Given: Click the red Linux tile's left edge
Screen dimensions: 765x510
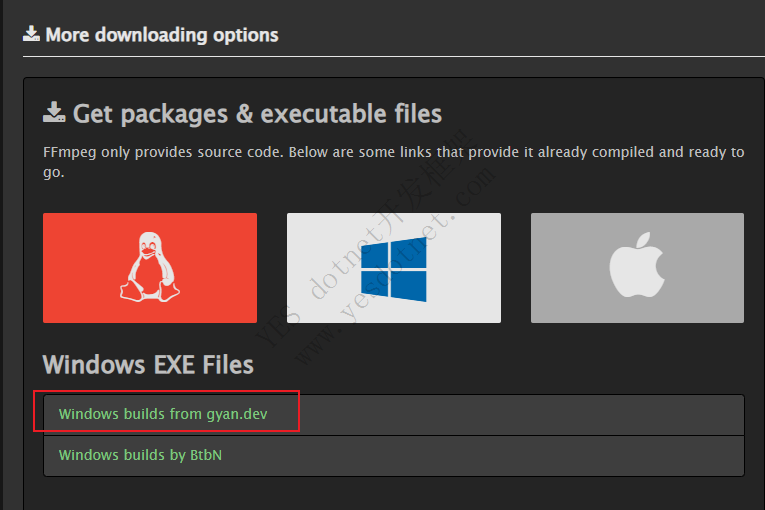Looking at the screenshot, I should [48, 267].
